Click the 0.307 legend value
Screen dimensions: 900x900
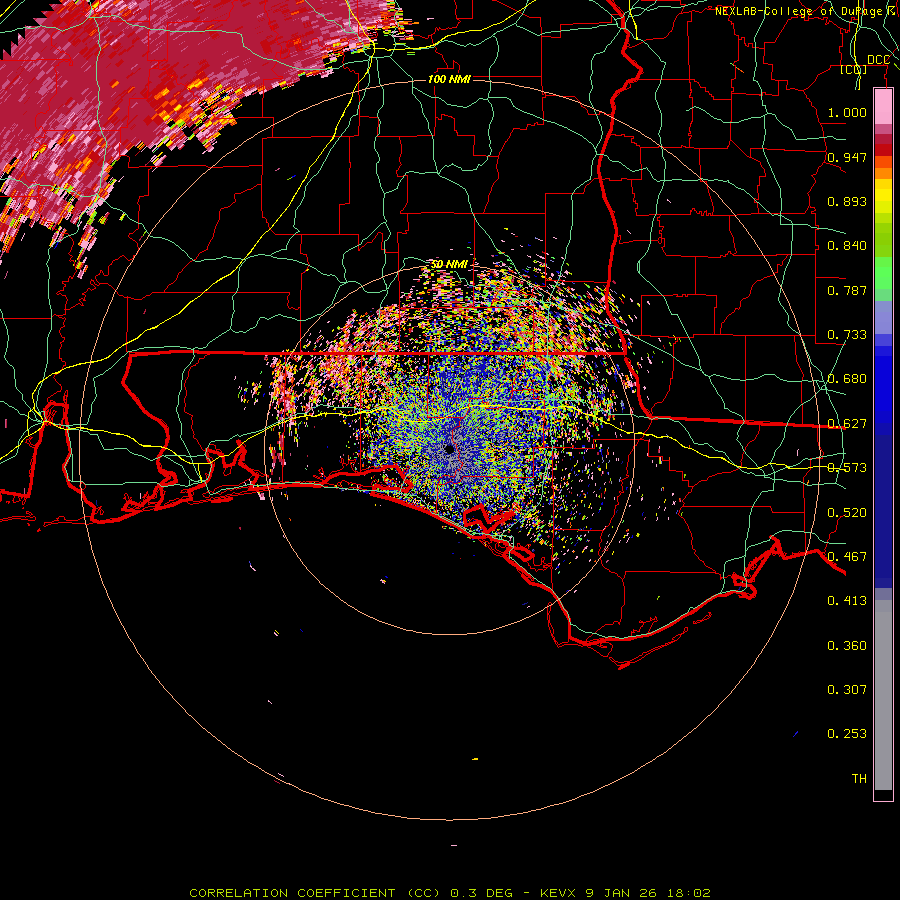point(847,690)
